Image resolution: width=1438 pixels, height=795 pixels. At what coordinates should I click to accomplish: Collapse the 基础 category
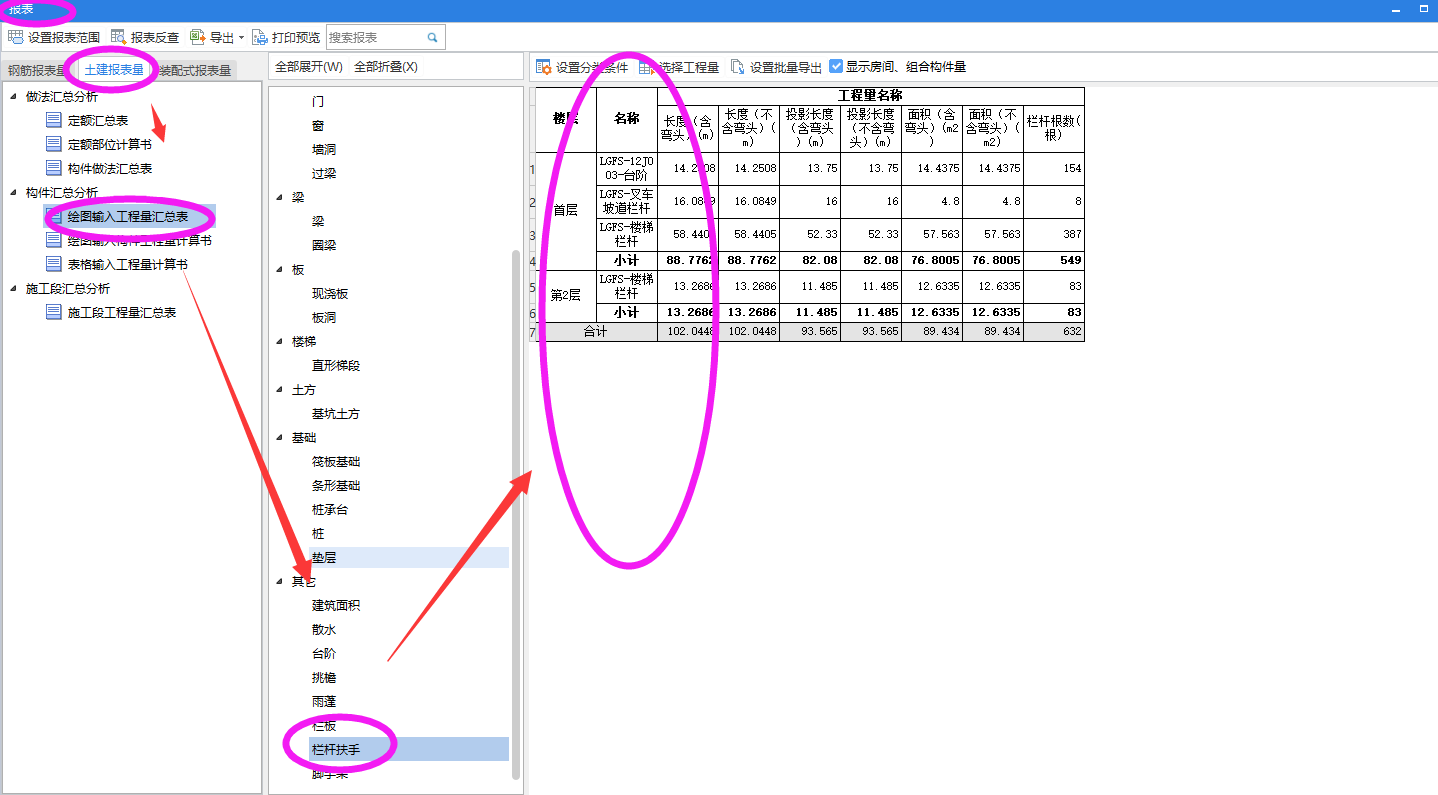coord(280,437)
